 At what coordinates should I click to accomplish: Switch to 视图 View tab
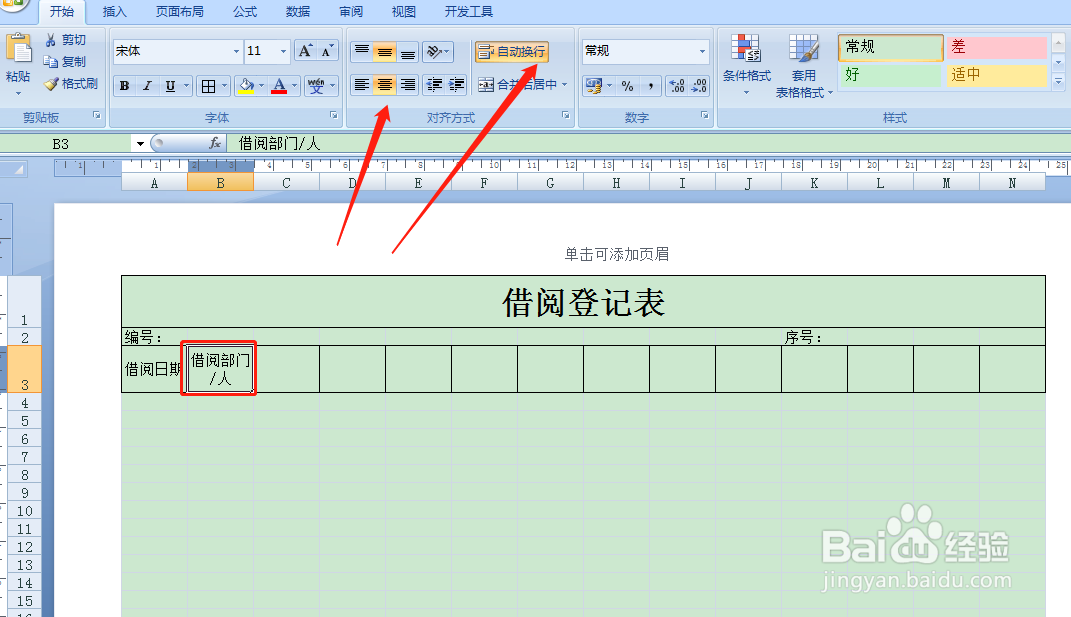404,12
